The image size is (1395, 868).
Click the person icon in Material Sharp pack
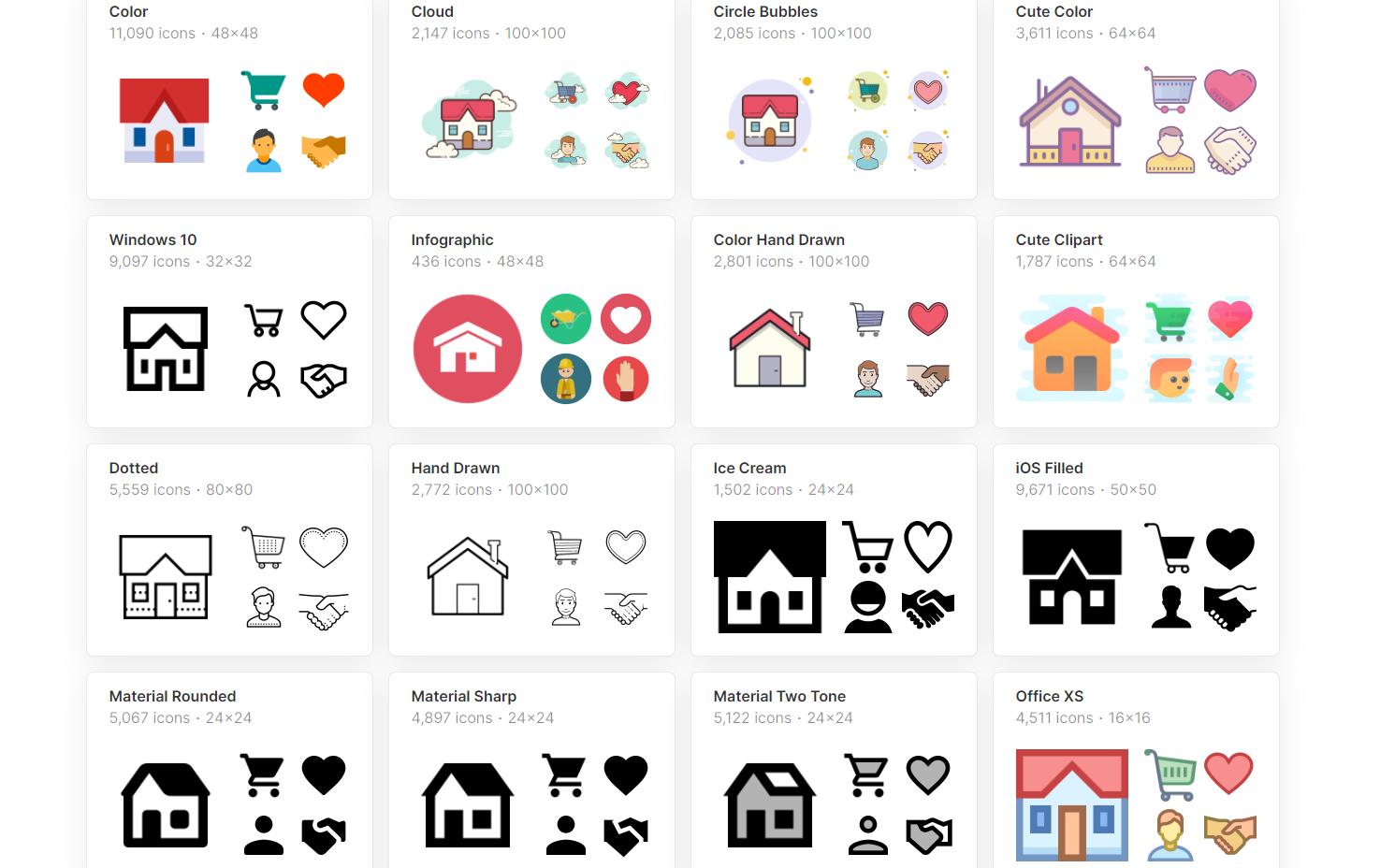pyautogui.click(x=566, y=835)
